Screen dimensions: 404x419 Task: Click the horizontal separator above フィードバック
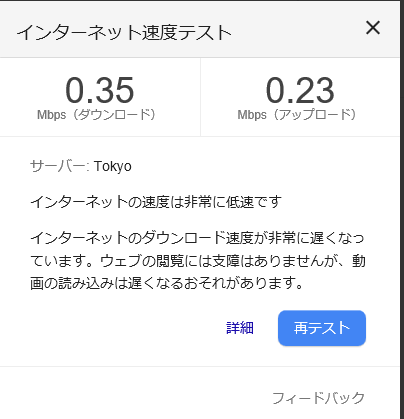[x=200, y=367]
